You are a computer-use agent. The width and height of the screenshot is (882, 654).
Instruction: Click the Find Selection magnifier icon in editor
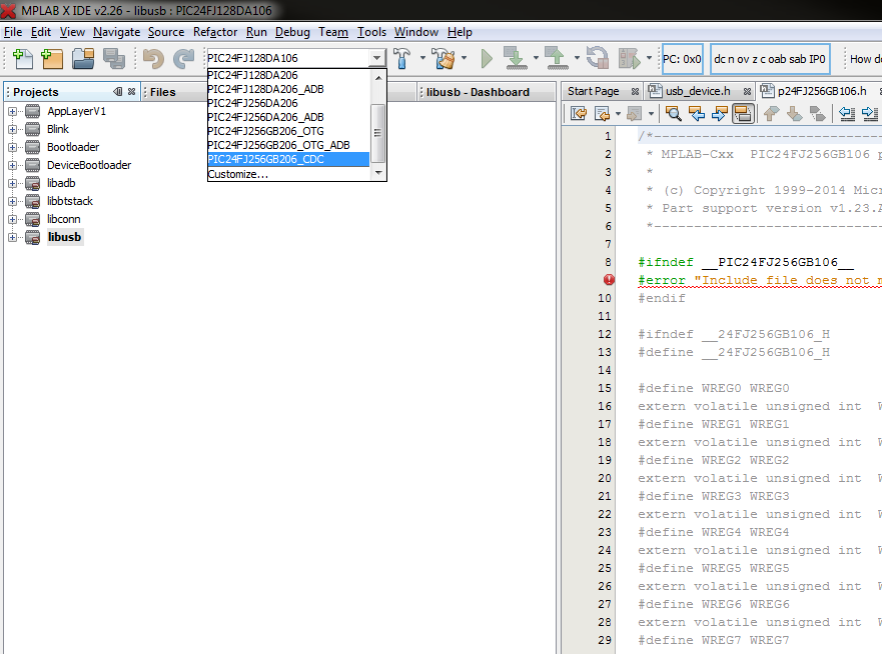pyautogui.click(x=673, y=113)
